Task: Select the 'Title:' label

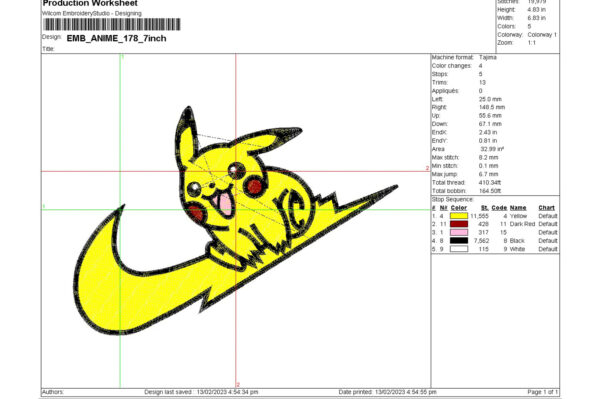Action: click(x=49, y=49)
